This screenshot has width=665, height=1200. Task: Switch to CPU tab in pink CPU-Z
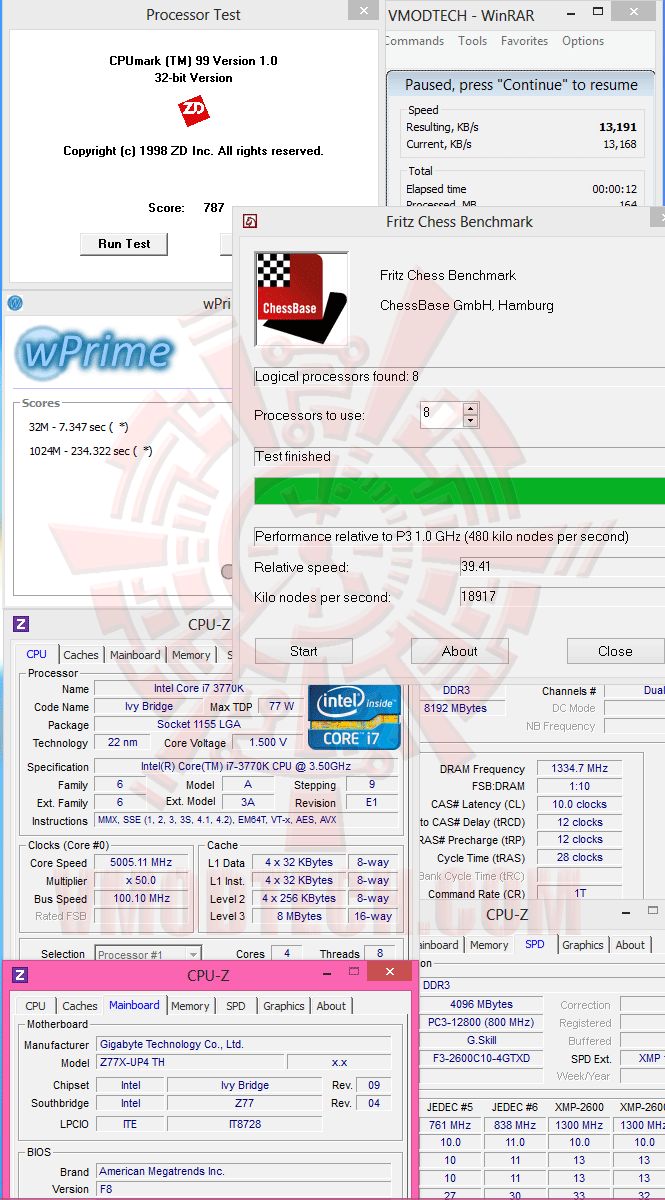35,1006
